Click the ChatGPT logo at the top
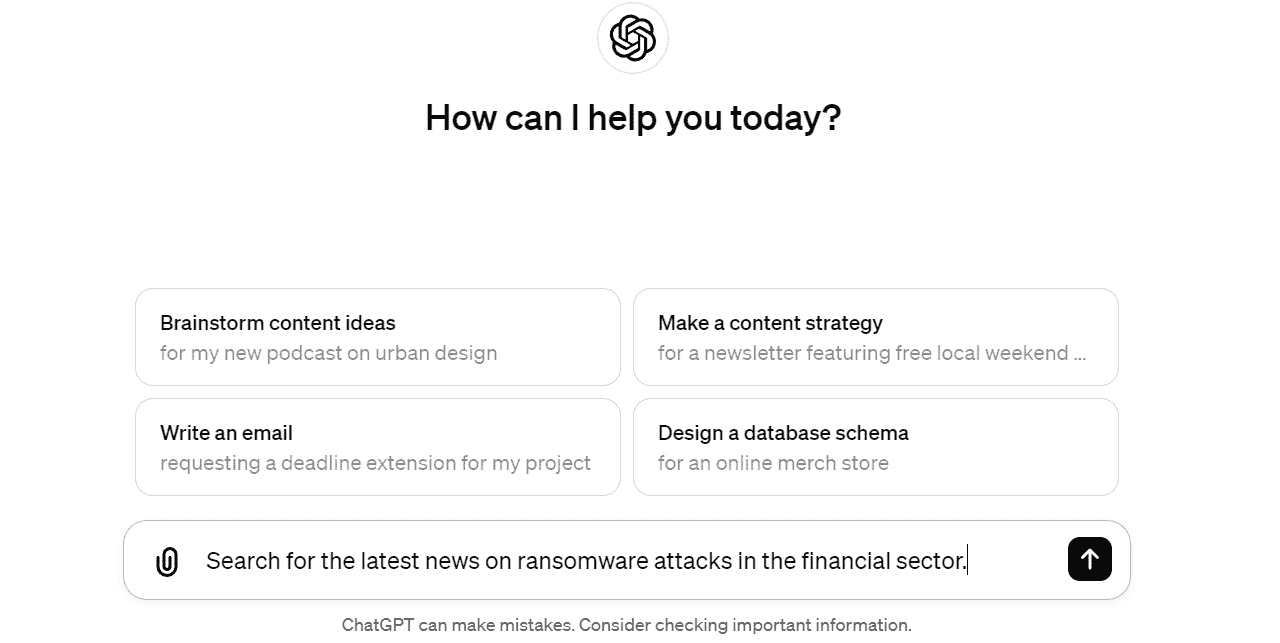This screenshot has height=643, width=1280. pos(633,38)
